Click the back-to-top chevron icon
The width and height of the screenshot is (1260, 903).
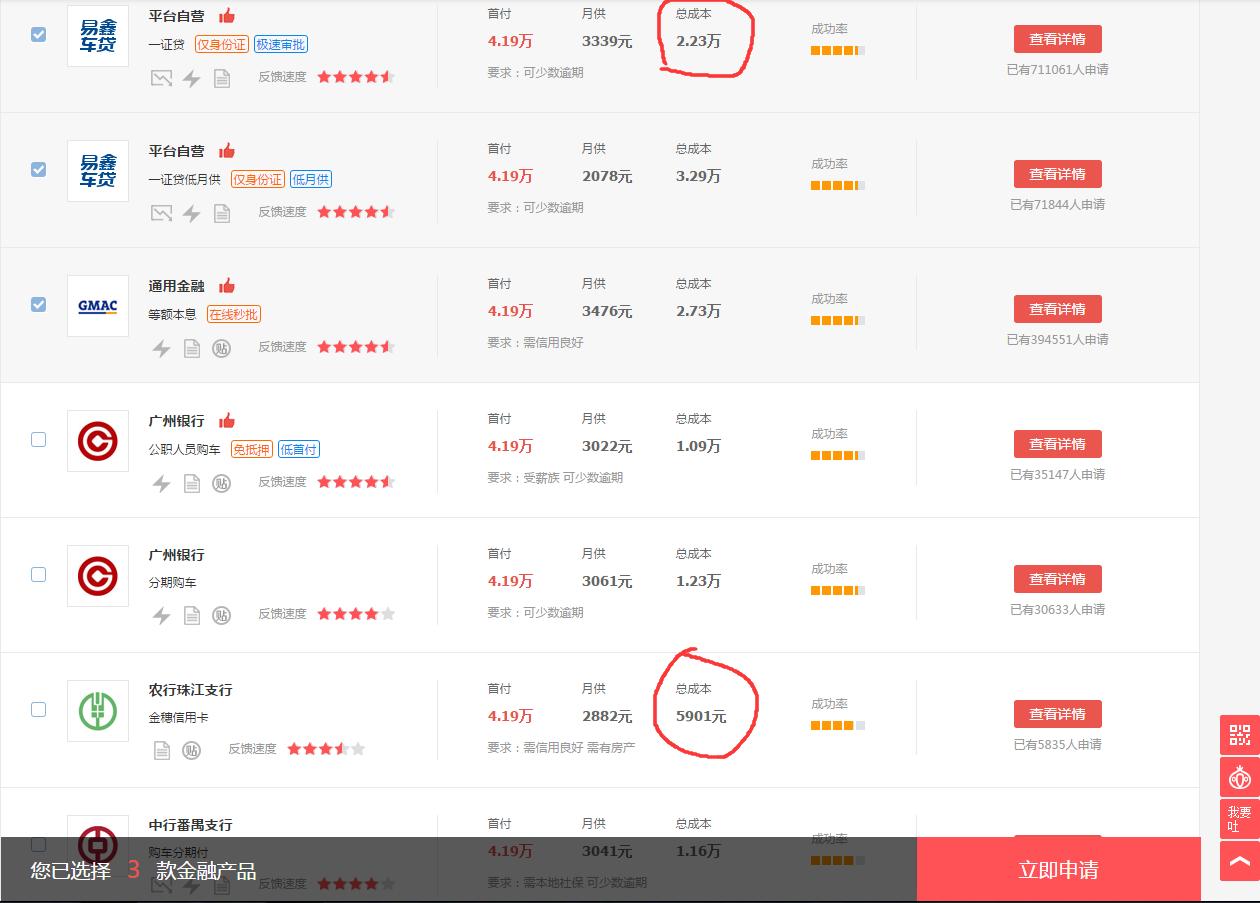(1240, 861)
